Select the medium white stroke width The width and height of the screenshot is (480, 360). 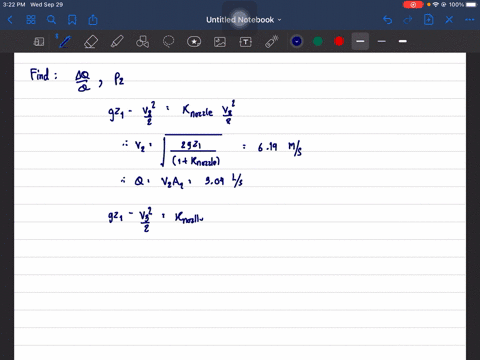pyautogui.click(x=403, y=41)
